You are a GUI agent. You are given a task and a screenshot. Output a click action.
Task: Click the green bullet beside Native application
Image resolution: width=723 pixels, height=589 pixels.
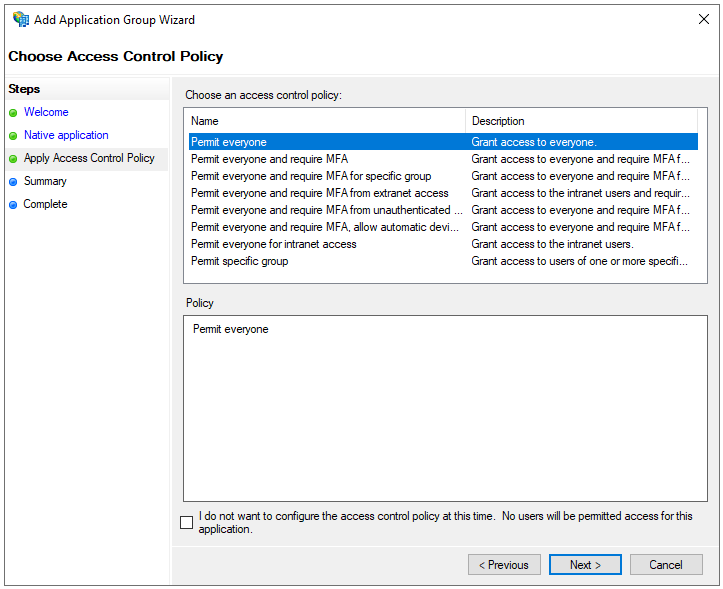[x=13, y=136]
